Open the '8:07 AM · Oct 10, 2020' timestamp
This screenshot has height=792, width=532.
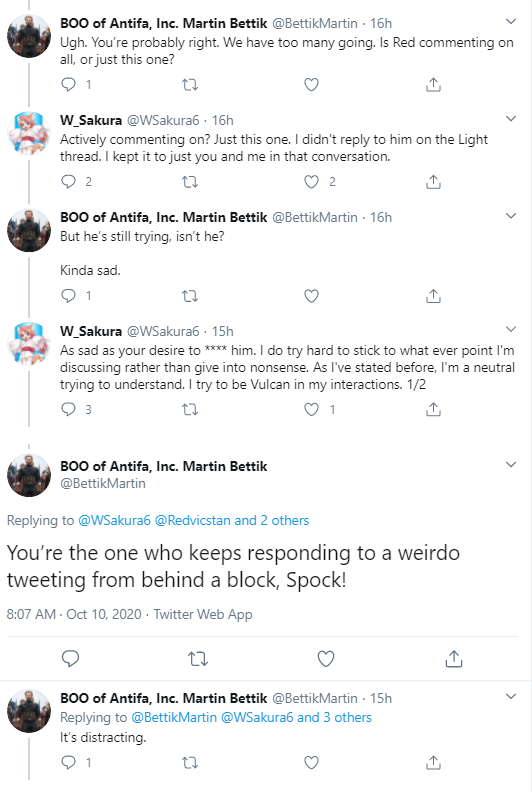(74, 614)
